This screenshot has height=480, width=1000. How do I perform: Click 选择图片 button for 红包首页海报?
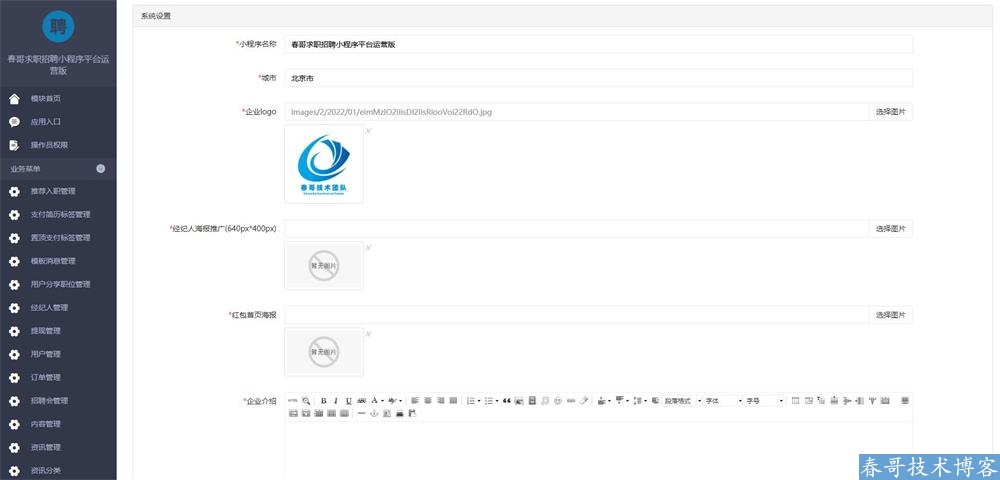click(x=890, y=315)
